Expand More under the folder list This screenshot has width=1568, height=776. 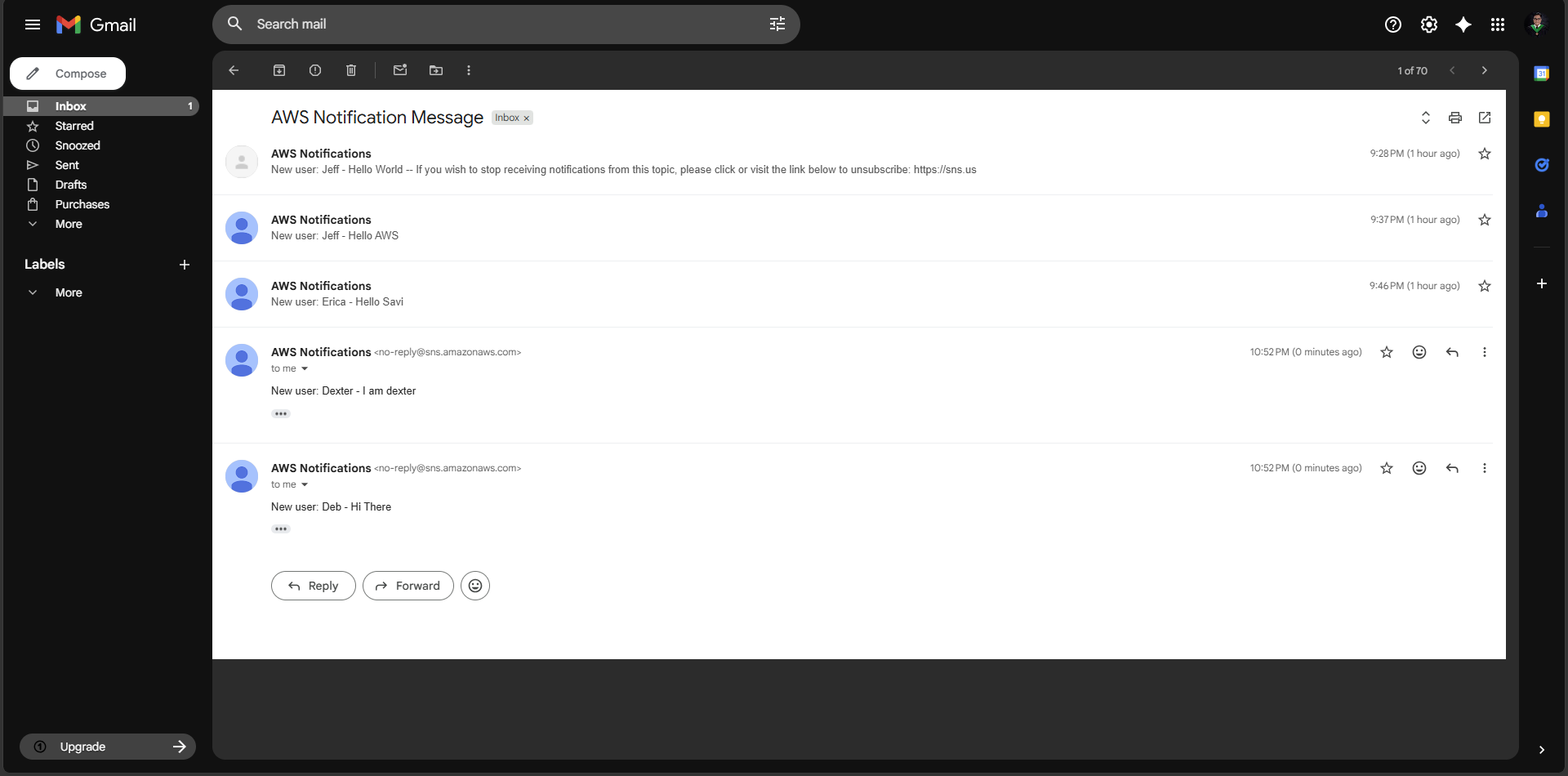click(69, 224)
